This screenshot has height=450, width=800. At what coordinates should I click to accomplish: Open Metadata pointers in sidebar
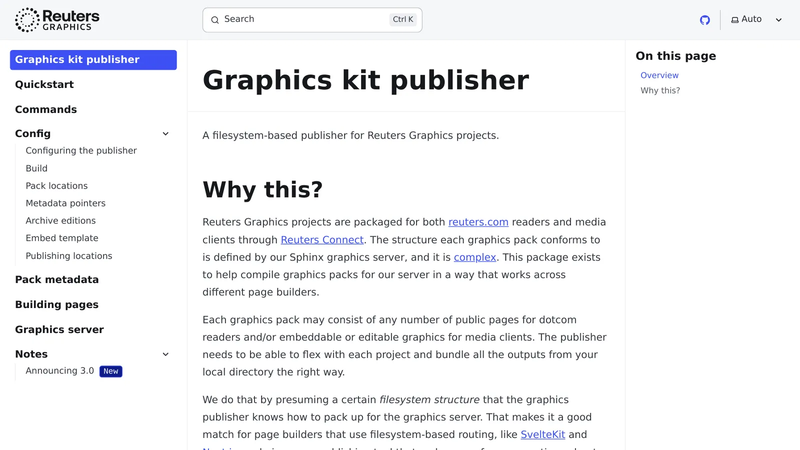click(65, 203)
